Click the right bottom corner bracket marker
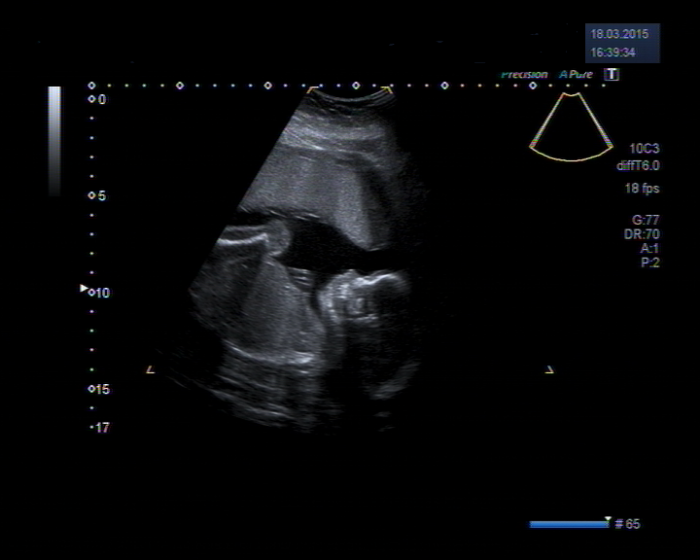 tap(549, 370)
